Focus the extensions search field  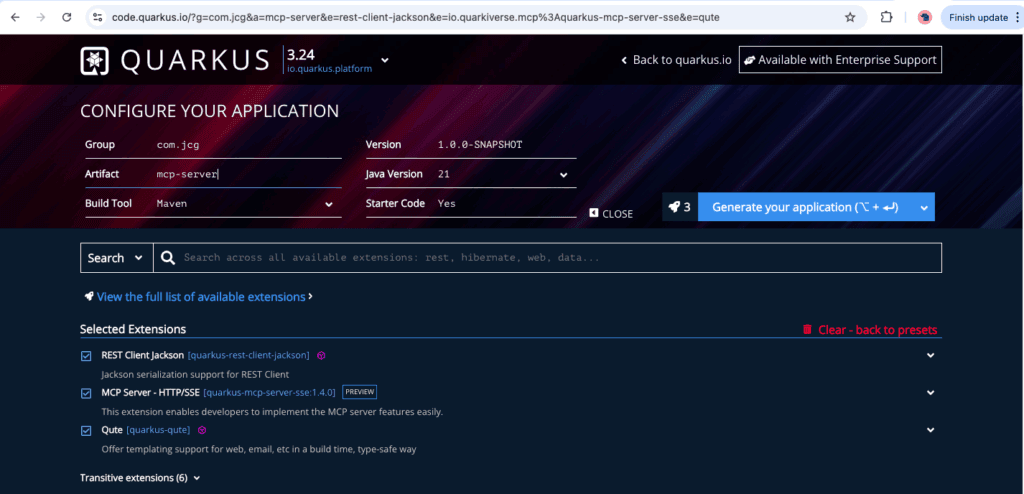tap(560, 257)
